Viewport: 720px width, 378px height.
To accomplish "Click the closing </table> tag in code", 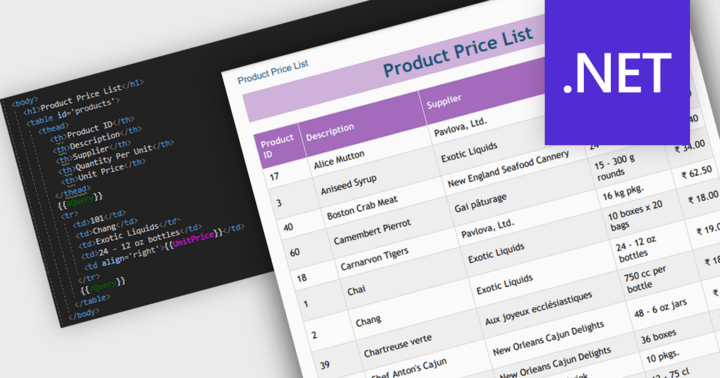I will [92, 301].
